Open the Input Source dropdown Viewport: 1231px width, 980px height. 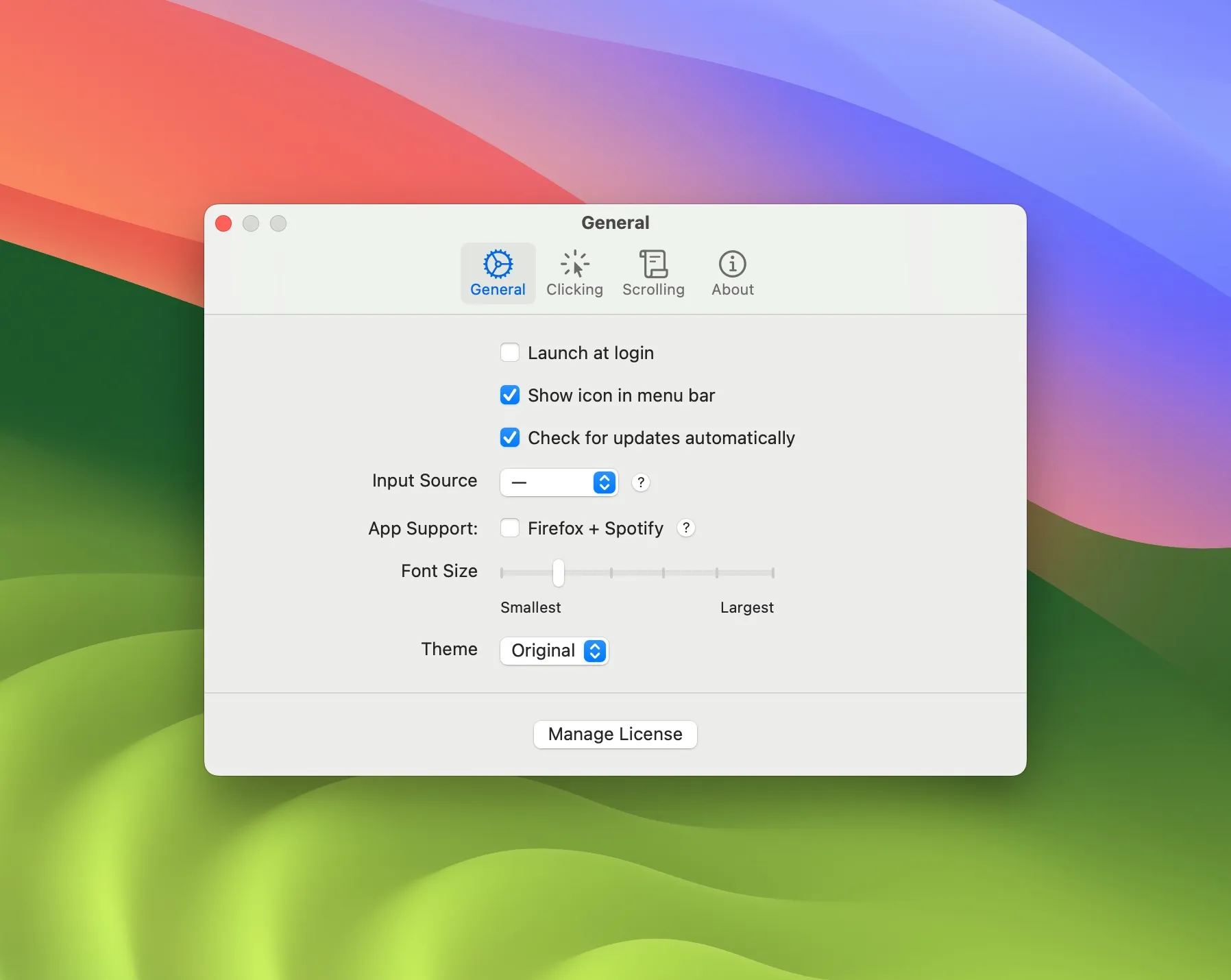point(558,482)
